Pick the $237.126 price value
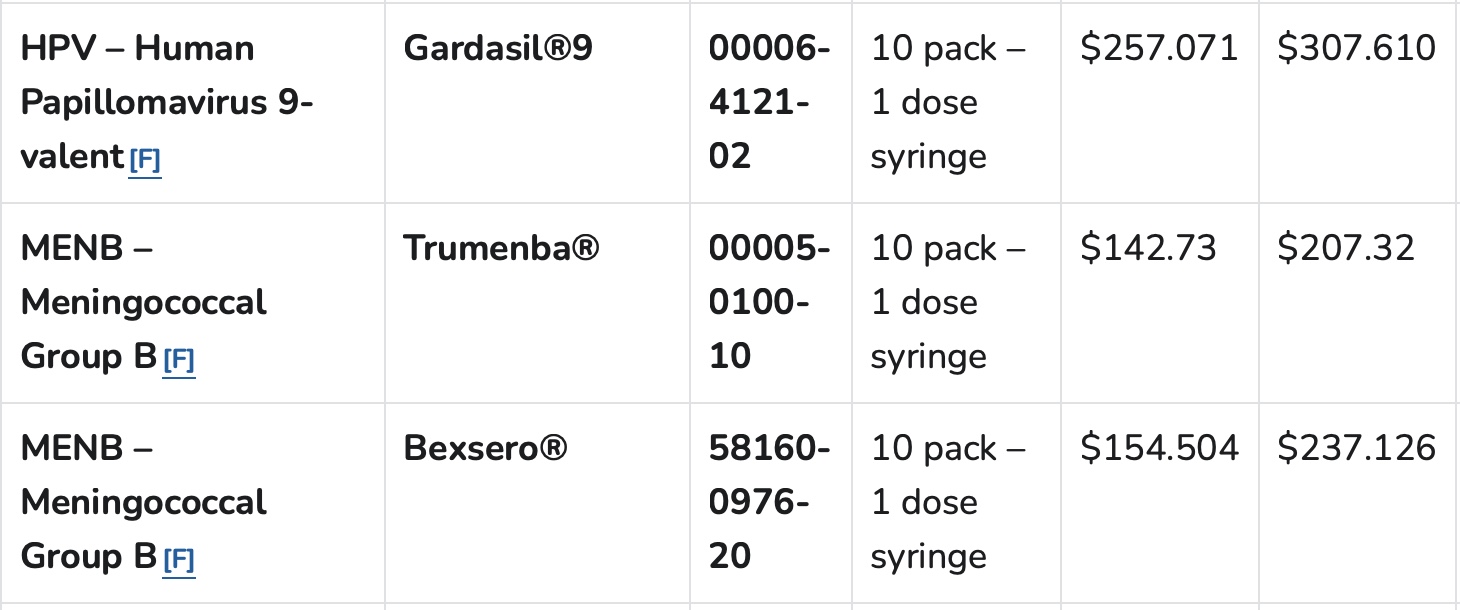This screenshot has height=610, width=1460. (1356, 448)
